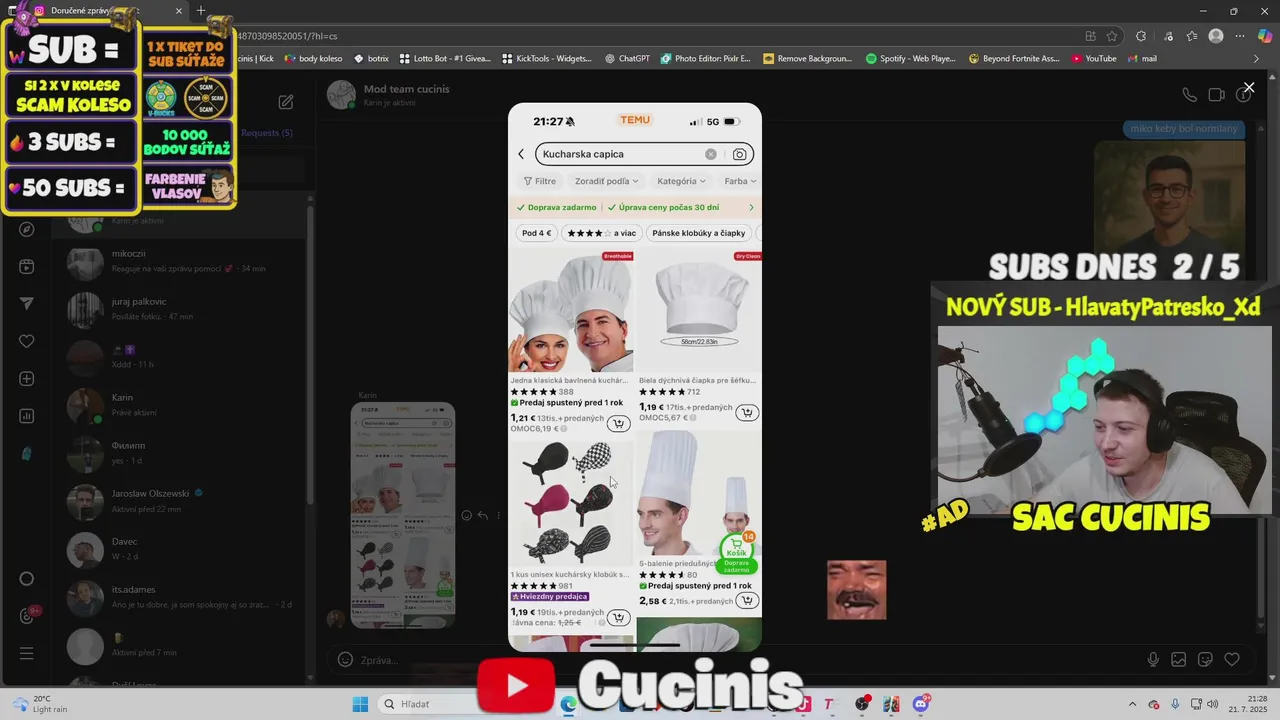Viewport: 1280px width, 720px height.
Task: Open the mikoczii conversation
Action: 183,261
